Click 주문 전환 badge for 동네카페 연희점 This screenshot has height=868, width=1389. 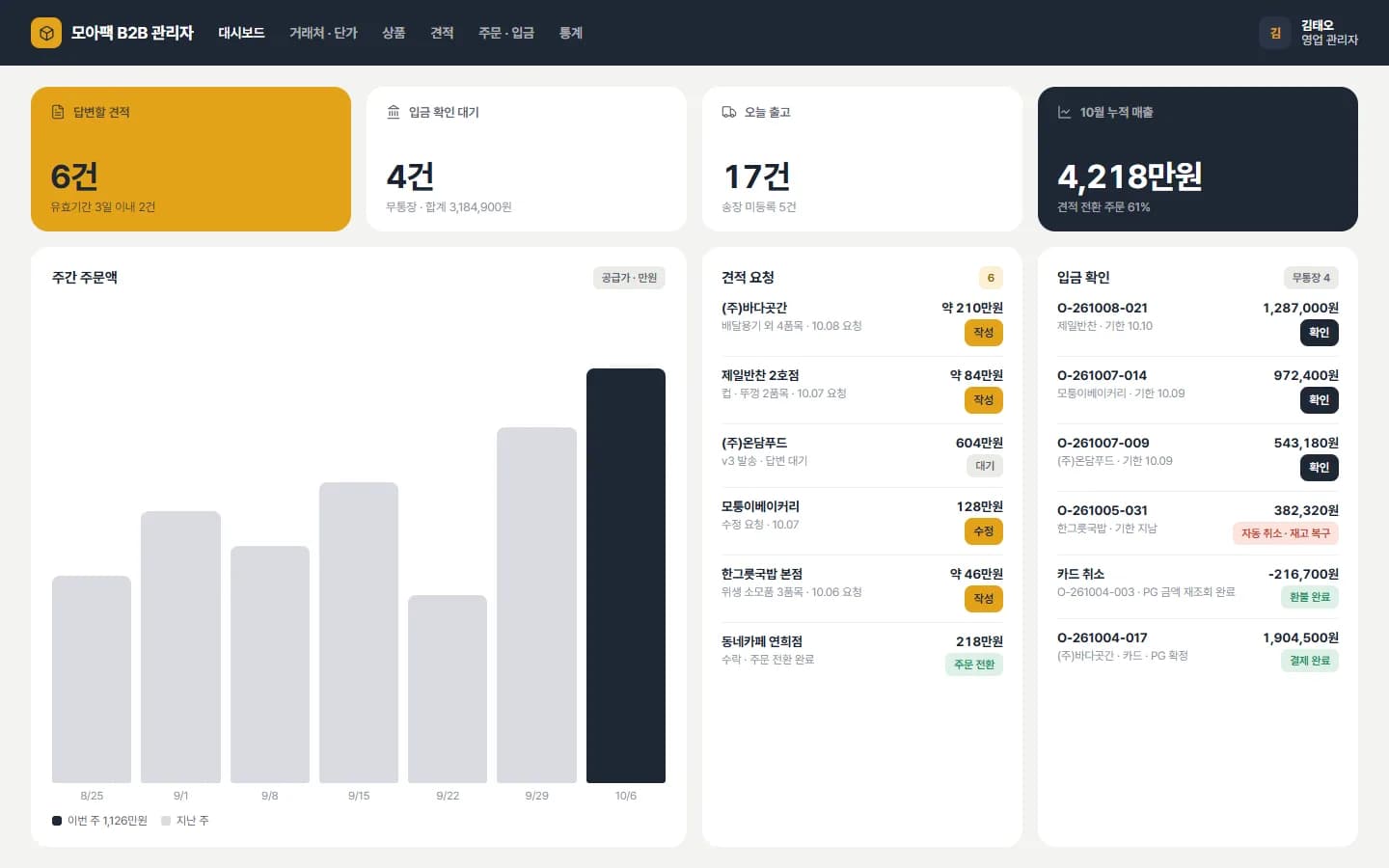coord(974,665)
